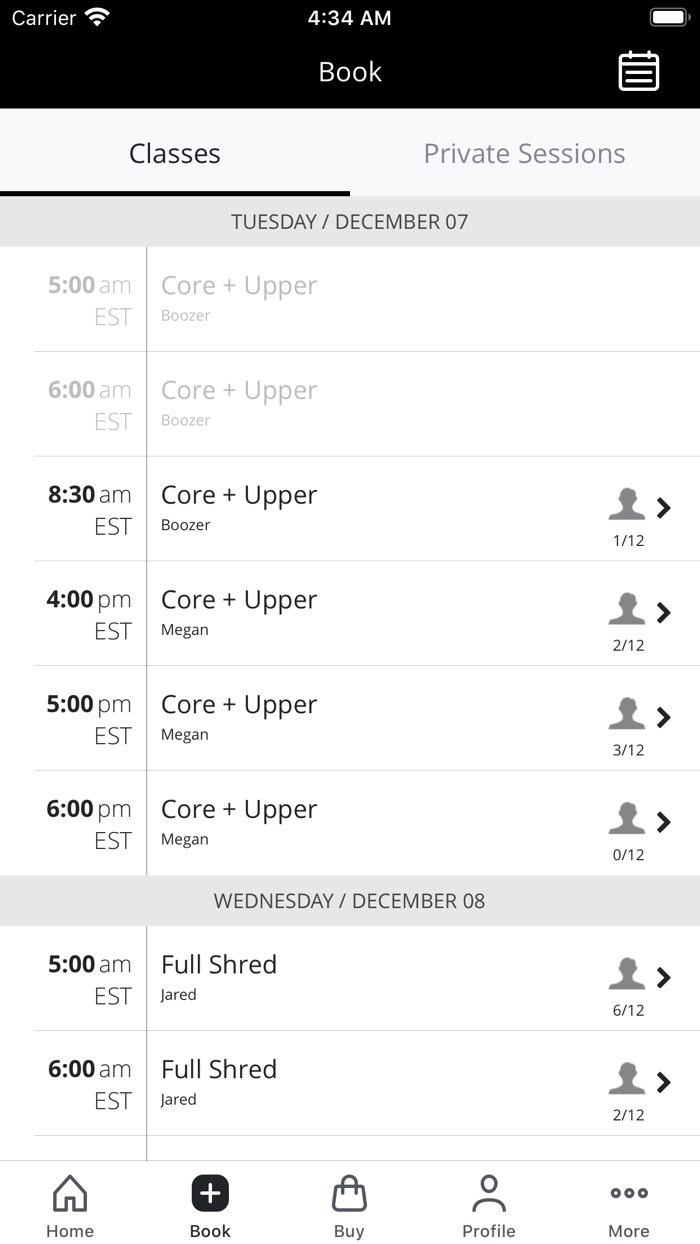This screenshot has height=1244, width=700.
Task: Open the More three-dots icon
Action: (629, 1193)
